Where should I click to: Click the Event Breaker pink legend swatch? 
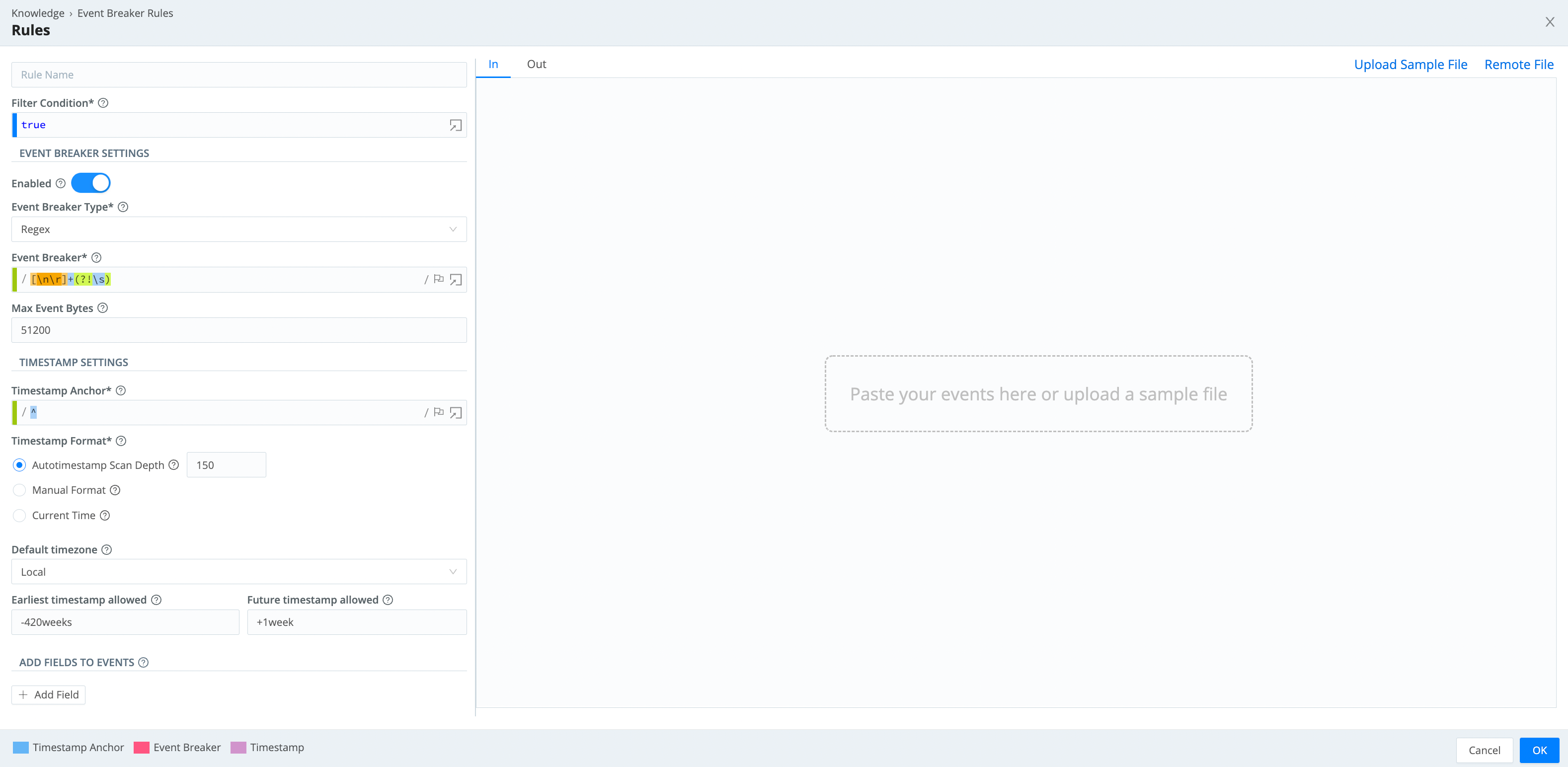pos(141,748)
